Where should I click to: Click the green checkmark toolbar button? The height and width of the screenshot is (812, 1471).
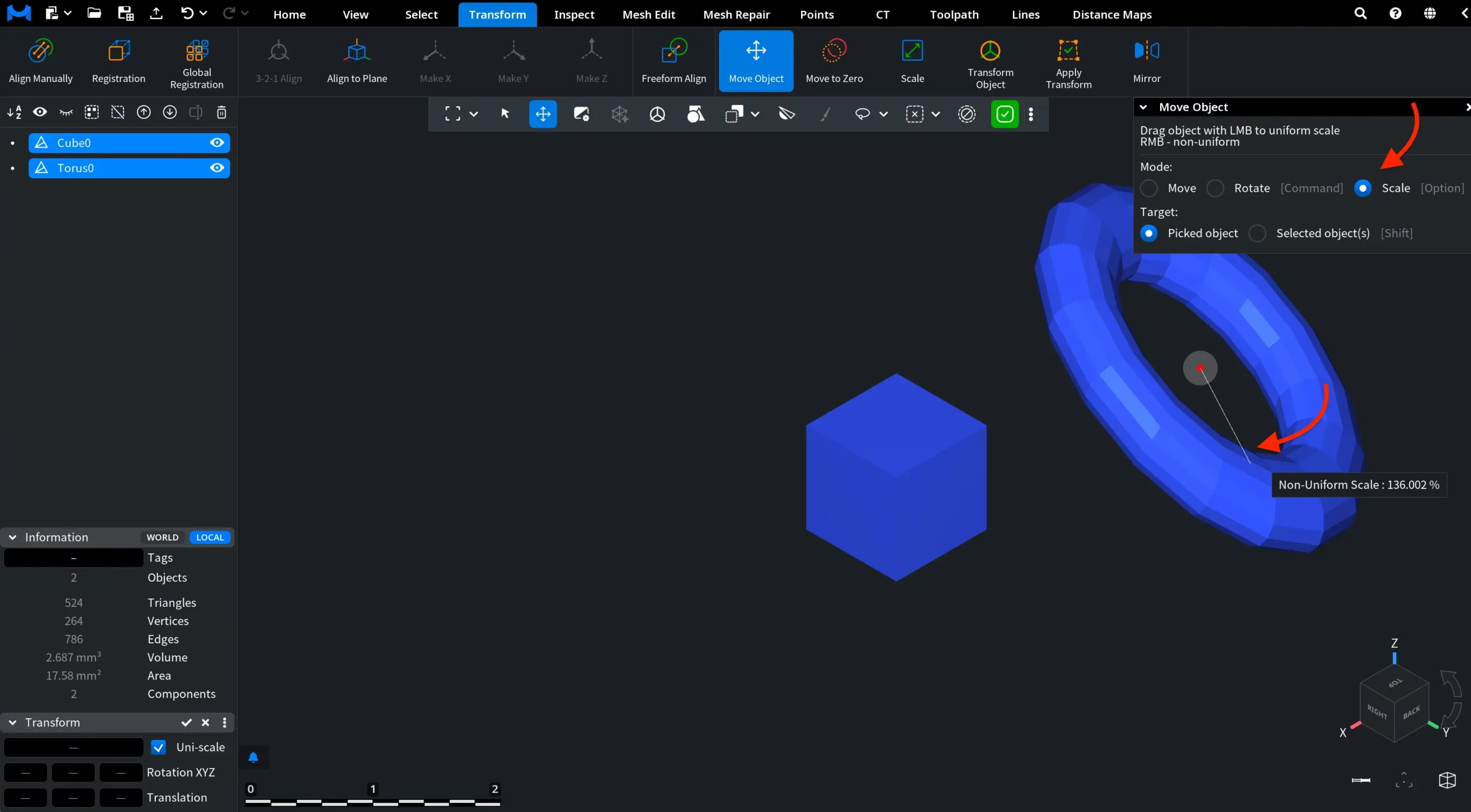[1004, 114]
